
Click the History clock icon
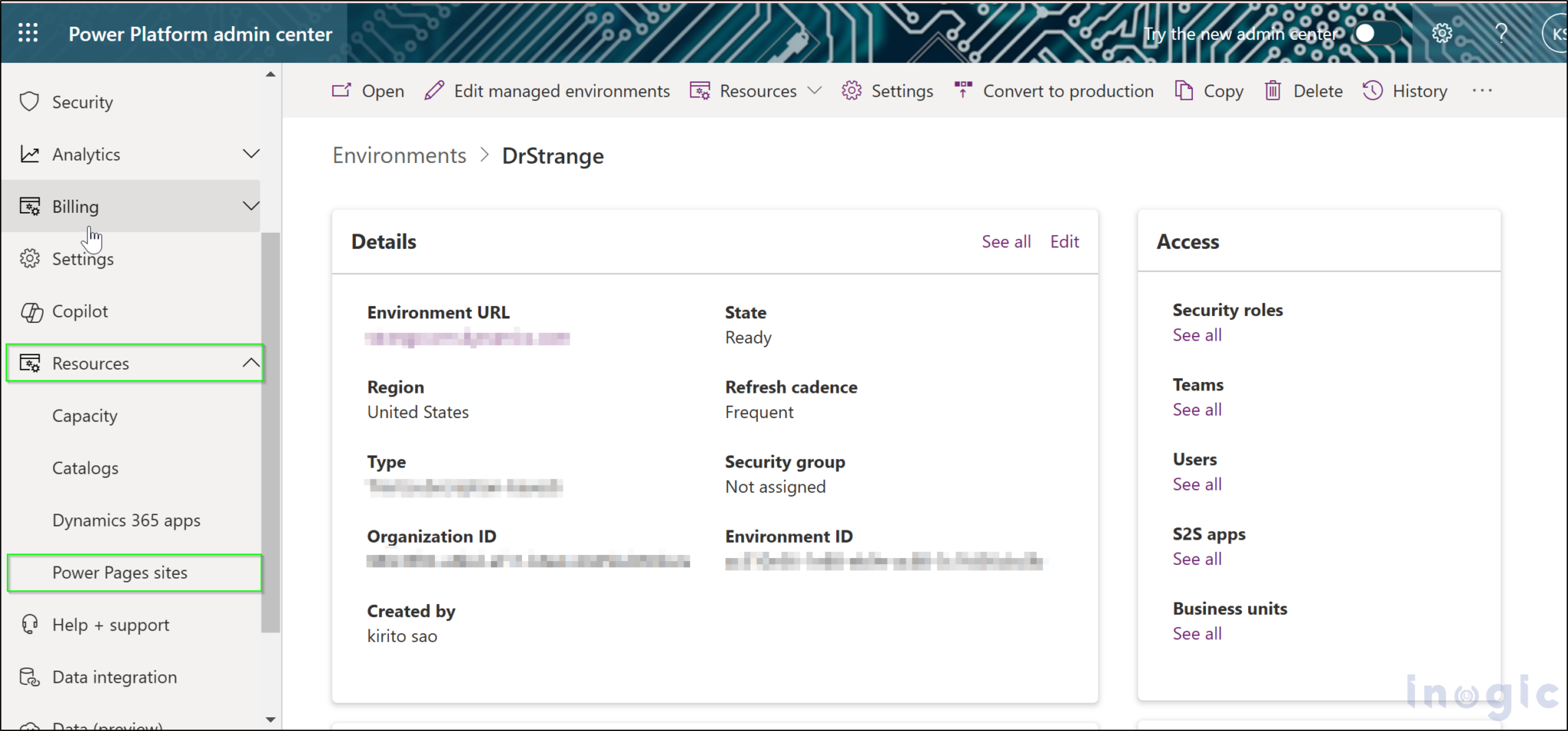click(1373, 90)
